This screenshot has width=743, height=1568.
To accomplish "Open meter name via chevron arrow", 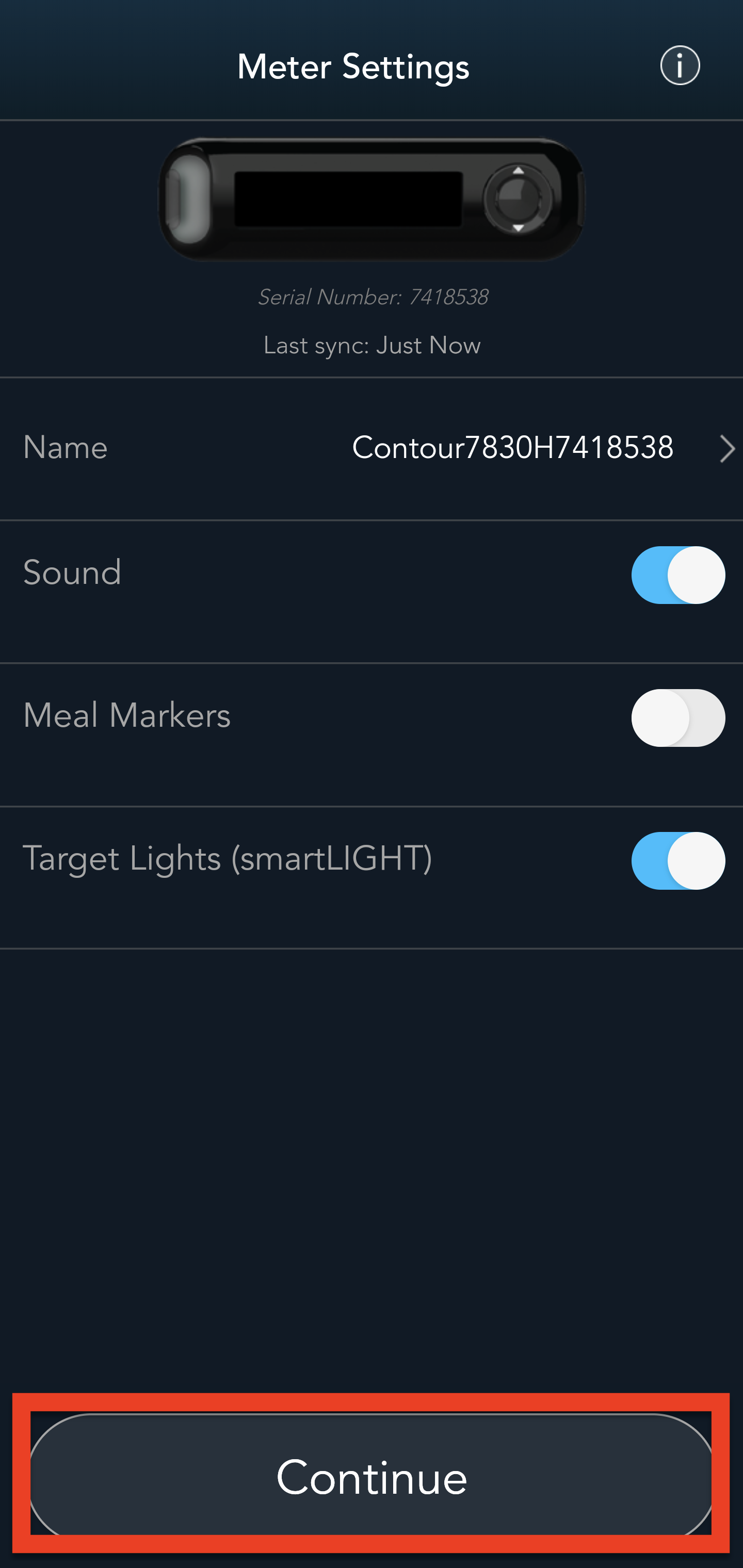I will [727, 449].
